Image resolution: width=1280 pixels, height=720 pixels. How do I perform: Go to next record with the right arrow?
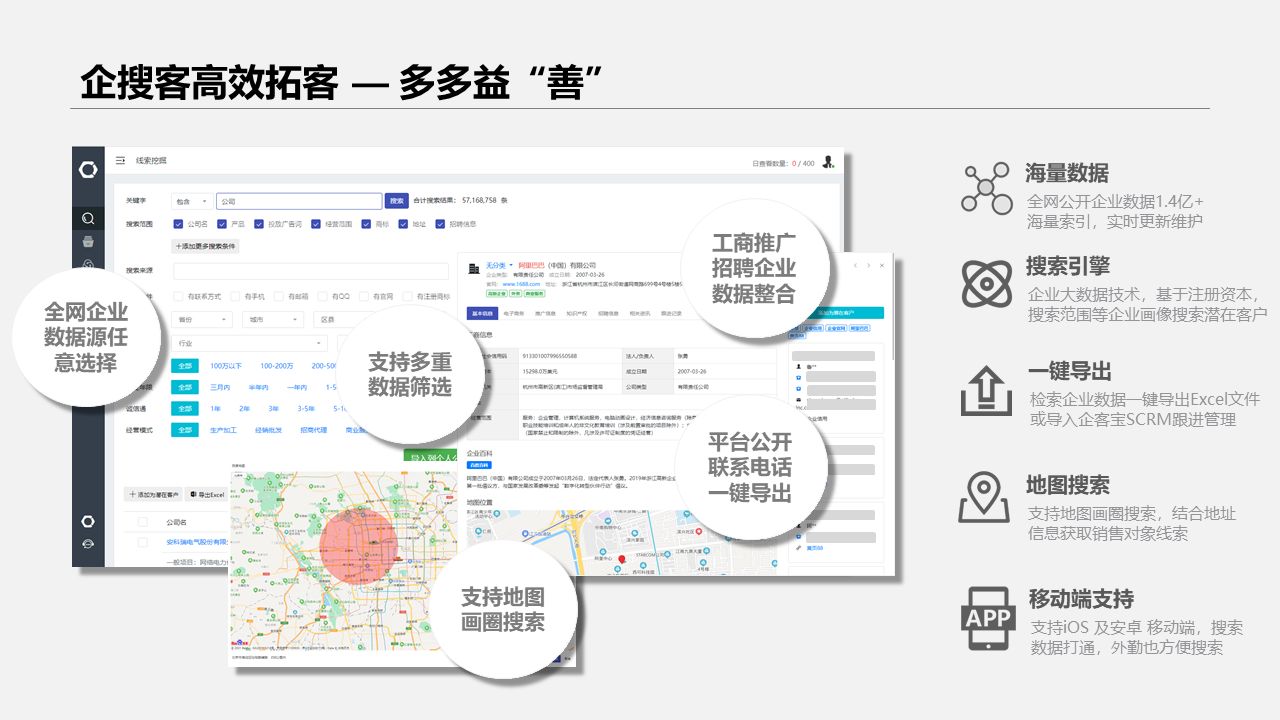(x=868, y=266)
